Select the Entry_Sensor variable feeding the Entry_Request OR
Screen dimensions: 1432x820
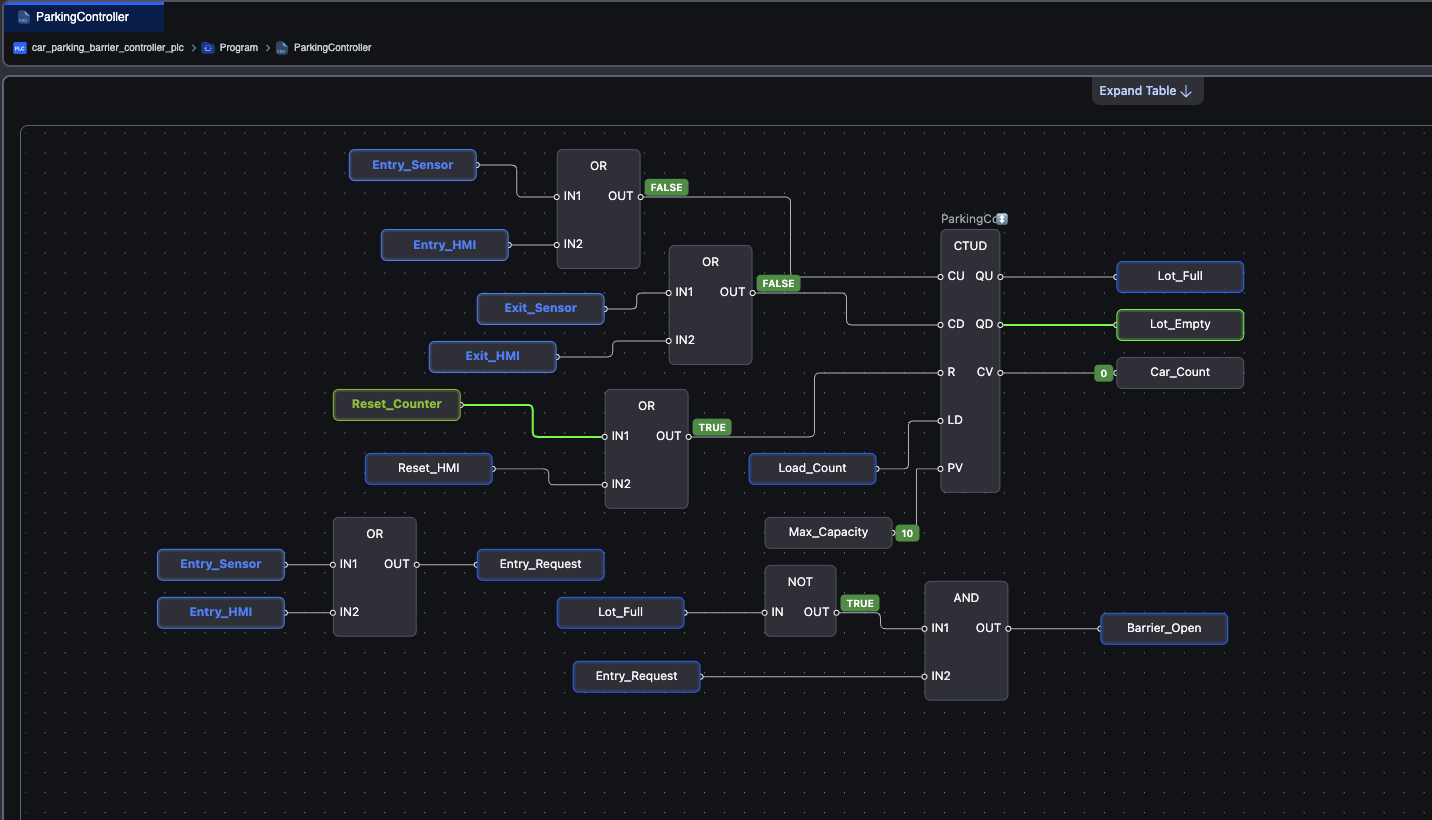pyautogui.click(x=221, y=565)
